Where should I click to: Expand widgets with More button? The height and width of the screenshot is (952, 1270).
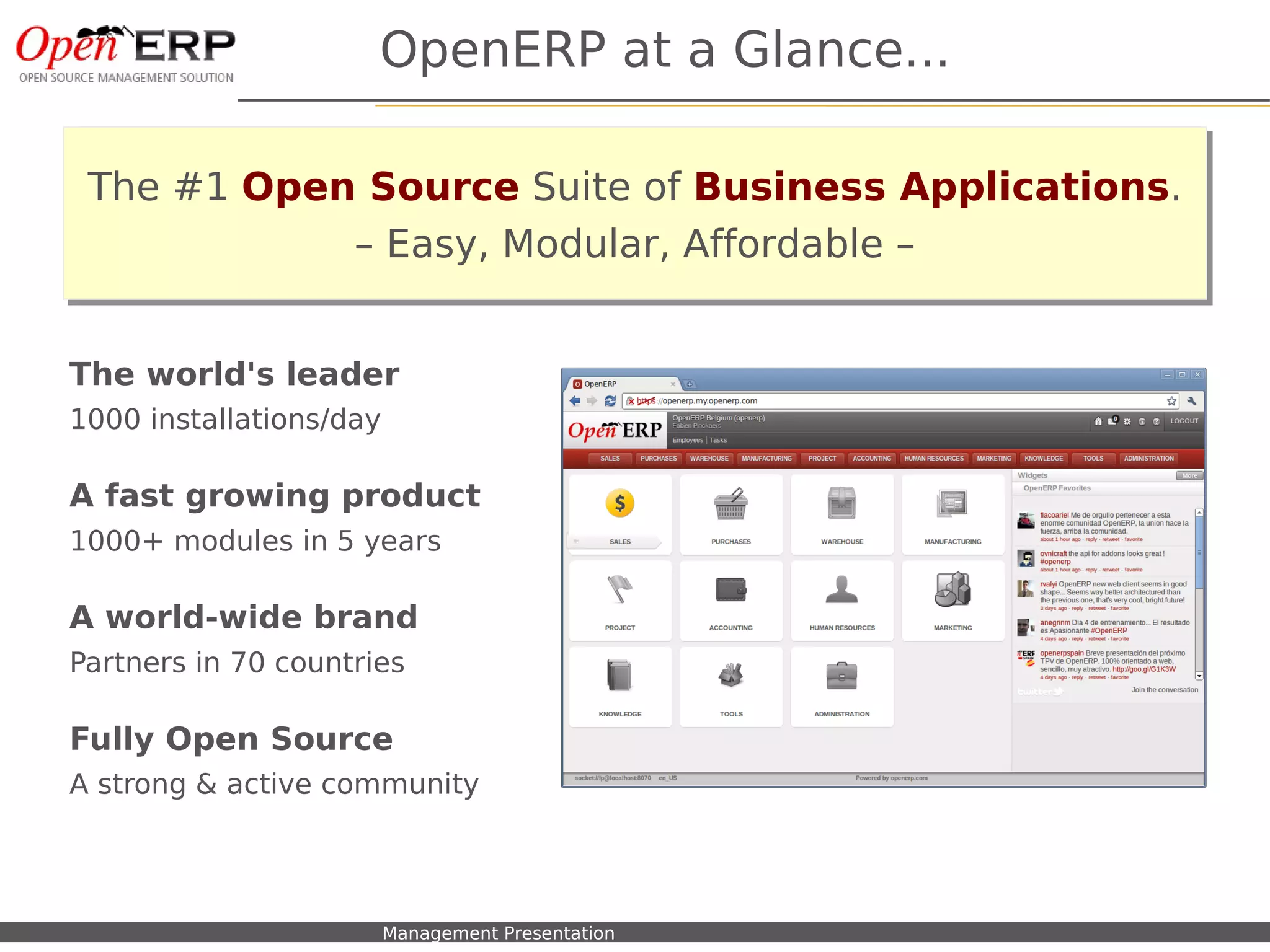tap(1189, 475)
